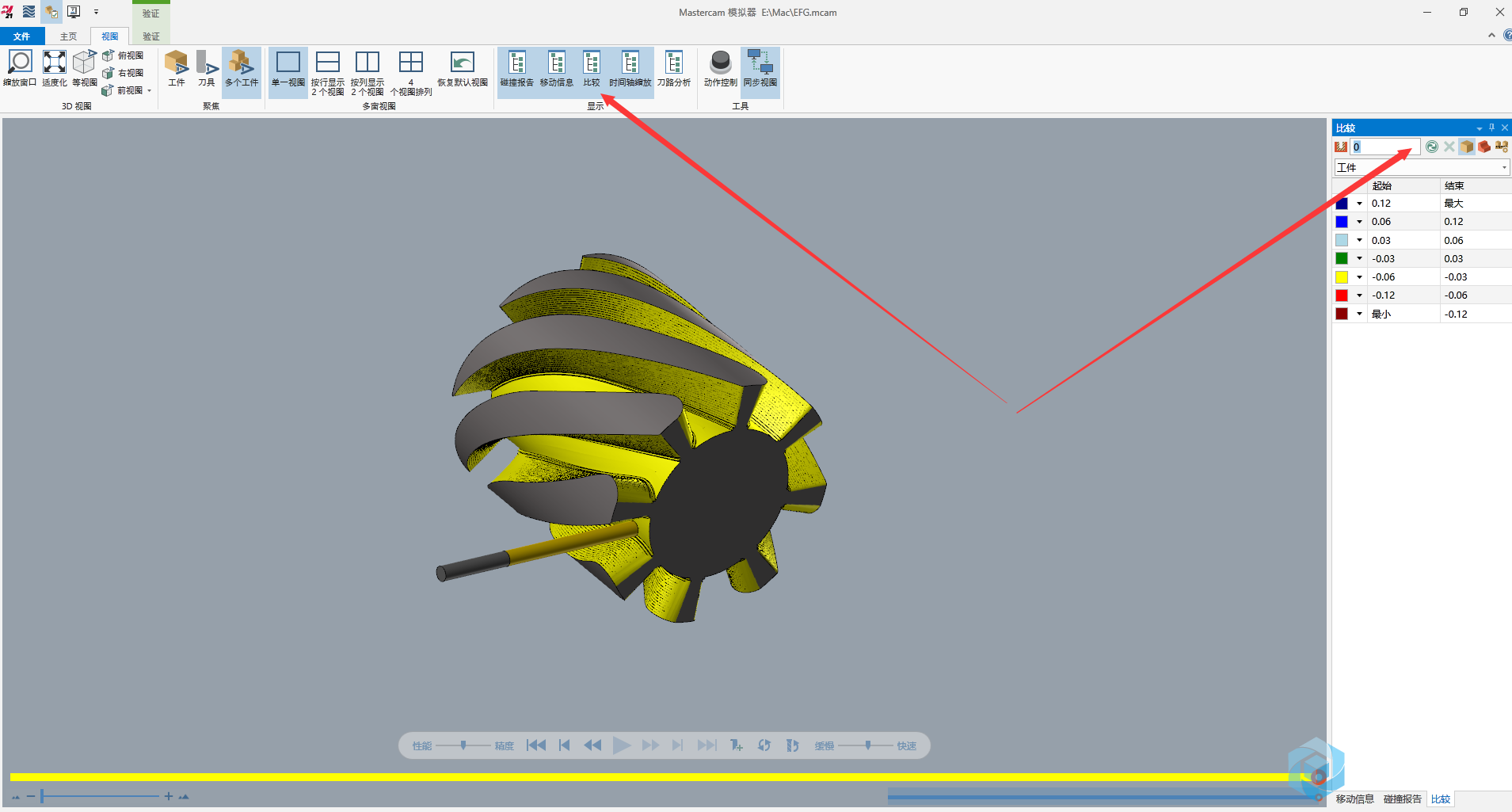Open the 文件 file menu
The image size is (1512, 812).
(22, 36)
